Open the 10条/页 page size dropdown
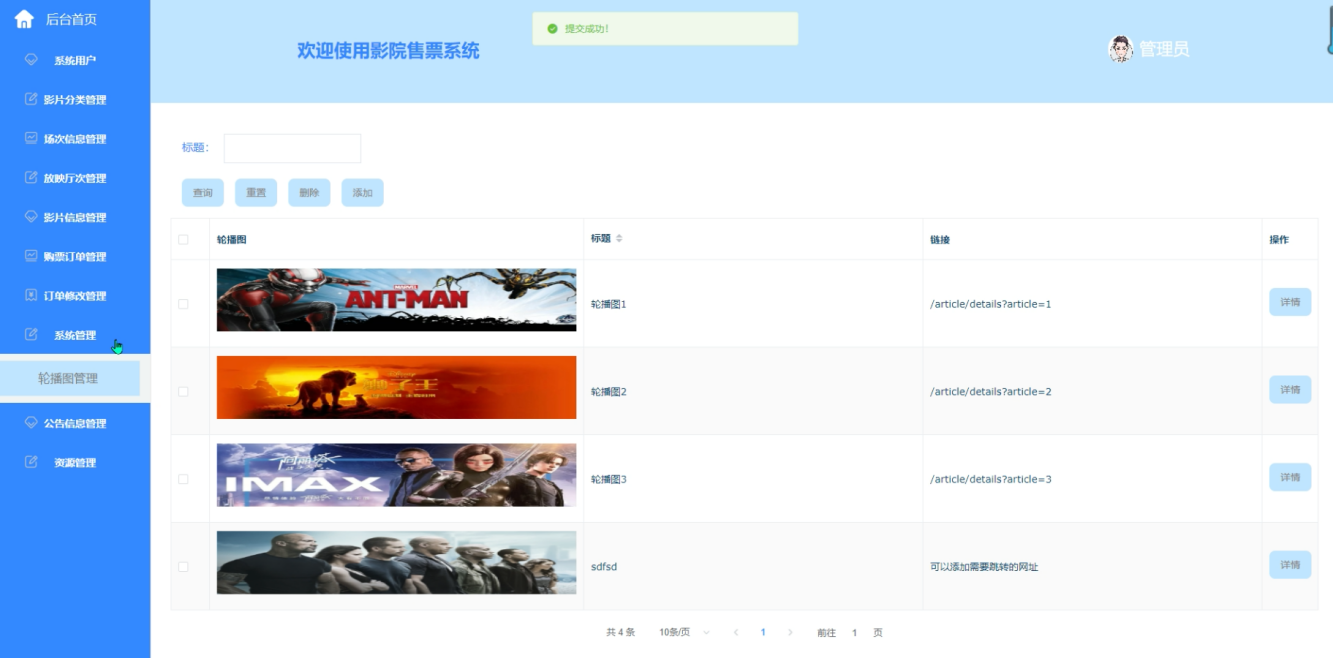Viewport: 1333px width, 658px height. (x=685, y=632)
